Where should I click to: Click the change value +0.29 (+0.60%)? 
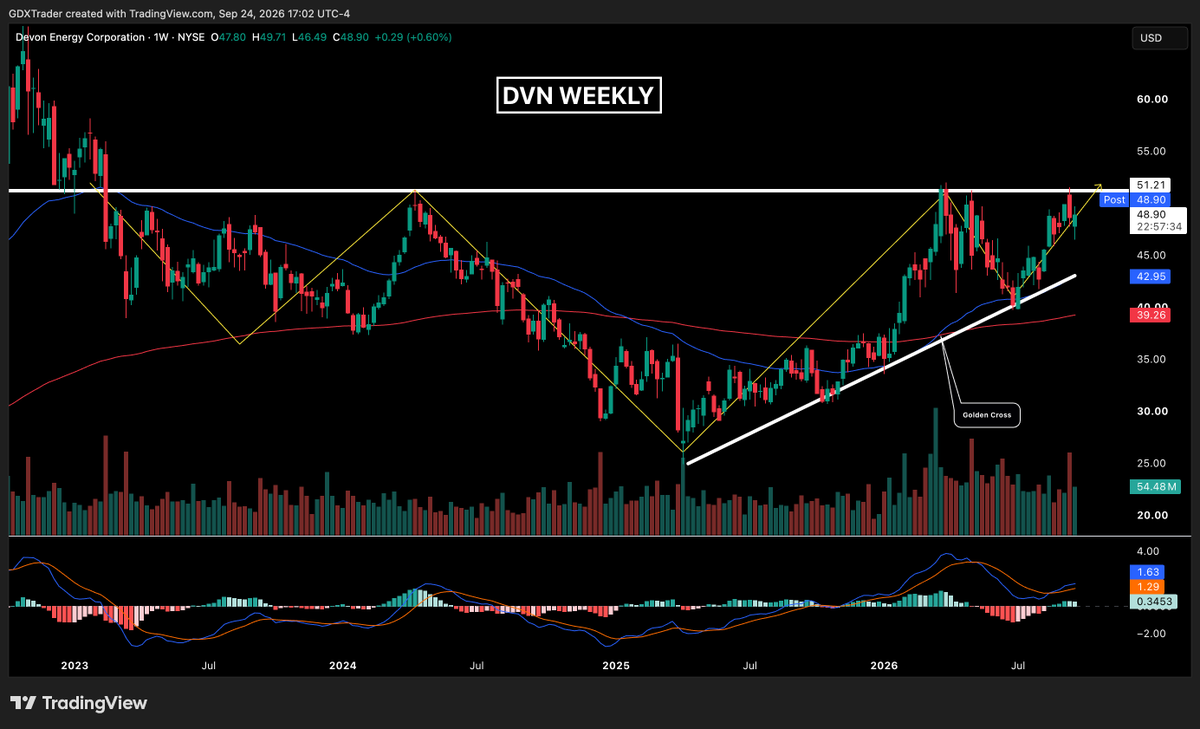coord(413,37)
